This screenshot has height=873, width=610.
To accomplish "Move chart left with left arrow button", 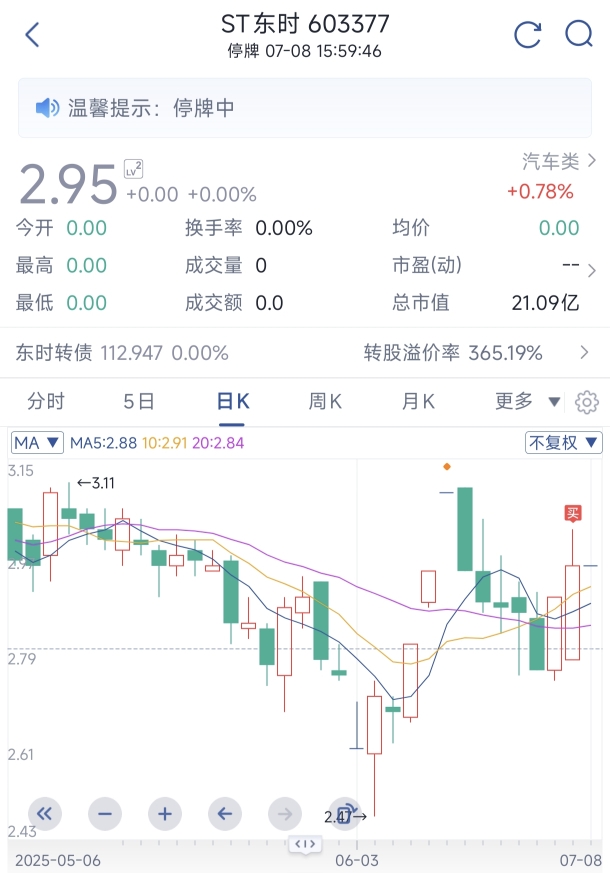I will [225, 814].
